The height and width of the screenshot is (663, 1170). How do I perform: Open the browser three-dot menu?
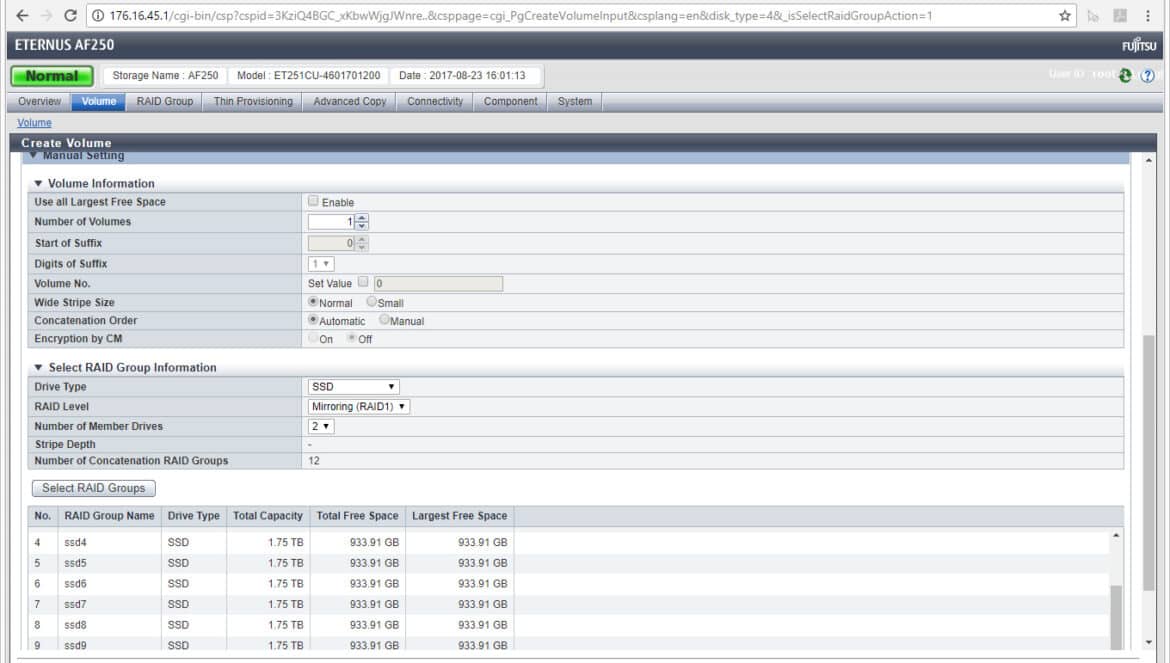1148,16
